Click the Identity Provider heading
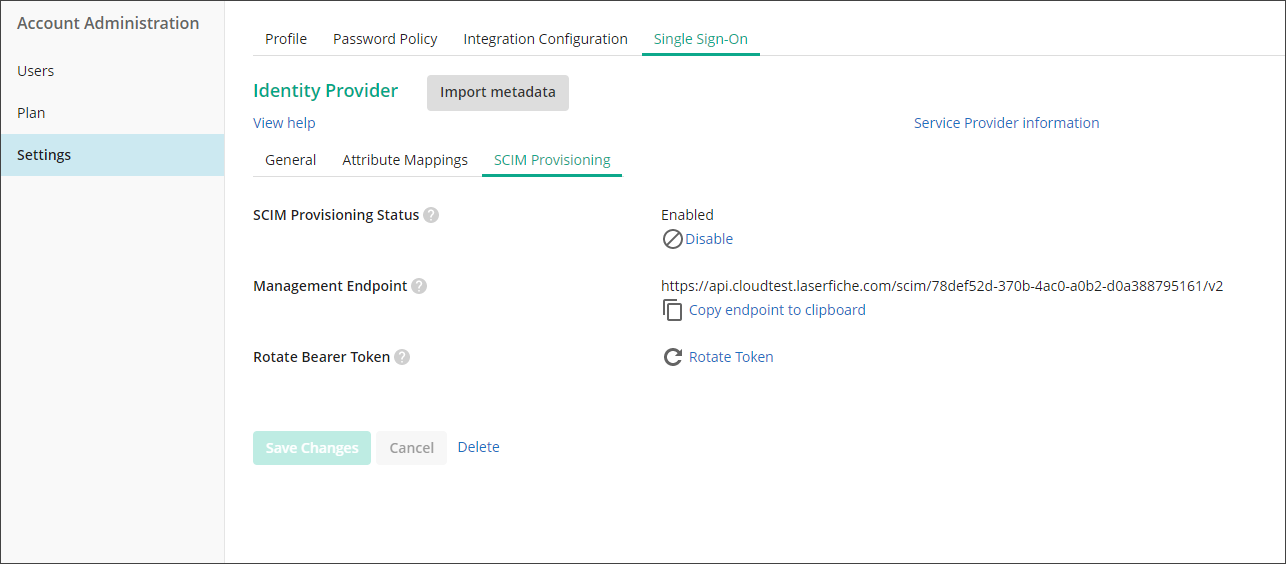The height and width of the screenshot is (564, 1286). point(326,91)
